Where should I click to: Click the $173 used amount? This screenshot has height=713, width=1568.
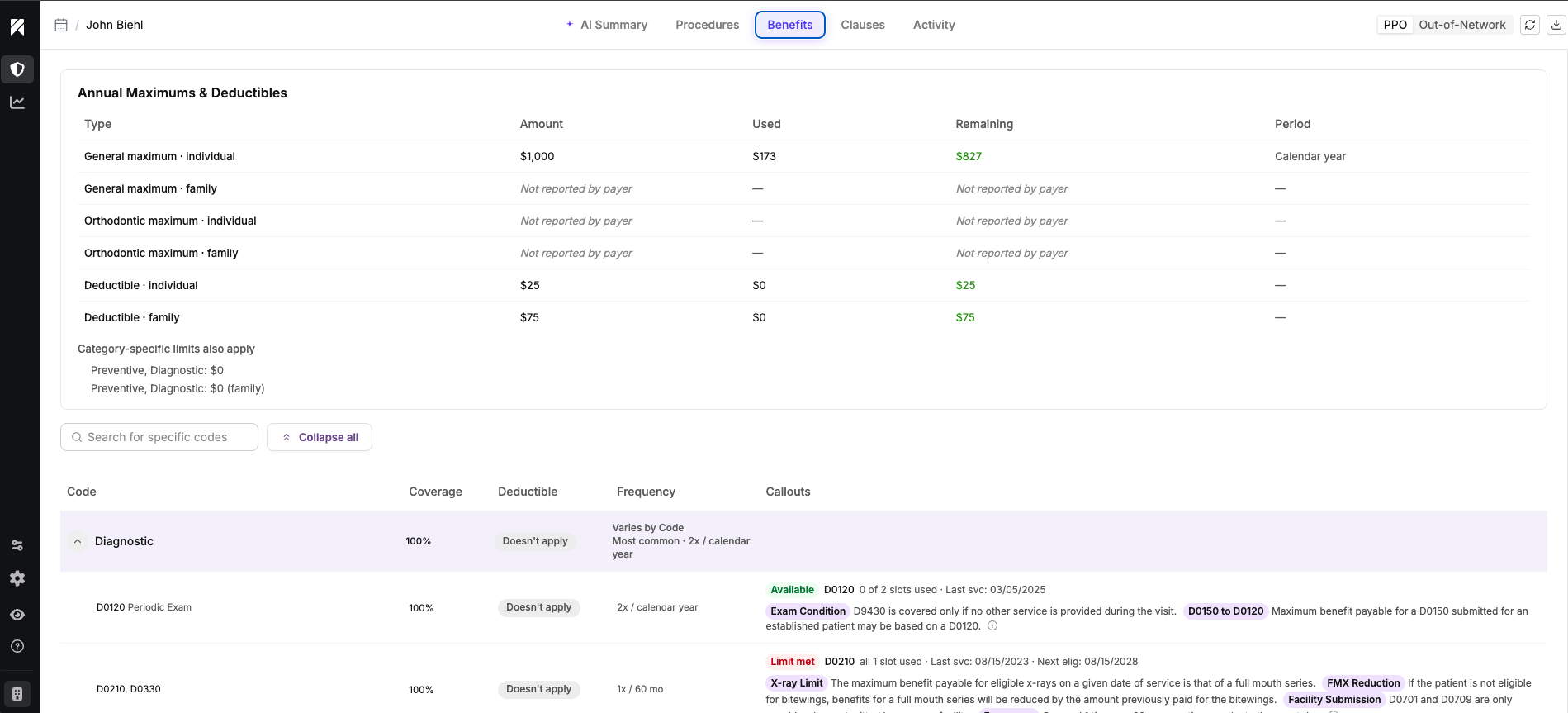pos(765,156)
